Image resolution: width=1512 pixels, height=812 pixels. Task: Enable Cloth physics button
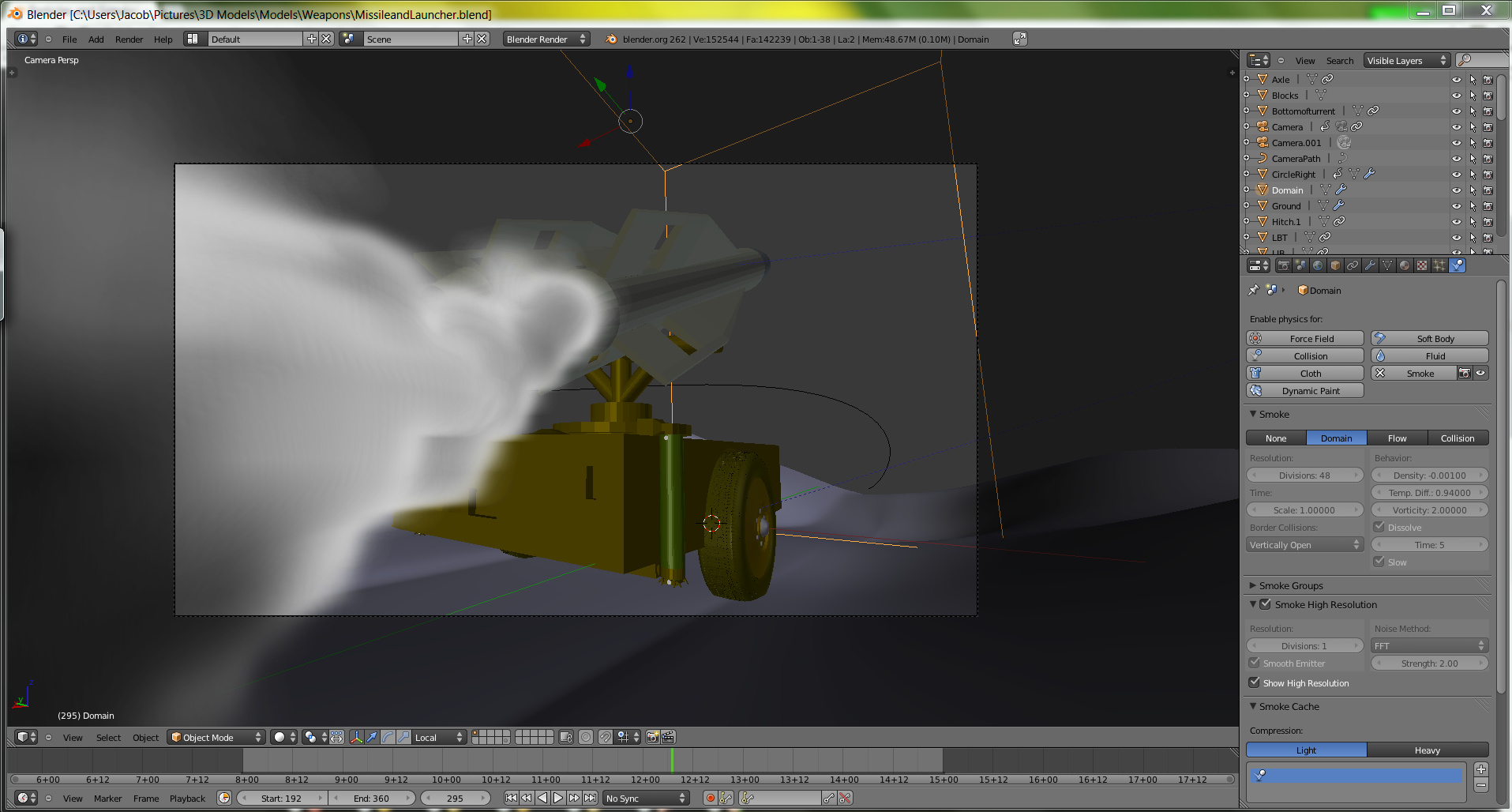[1304, 373]
